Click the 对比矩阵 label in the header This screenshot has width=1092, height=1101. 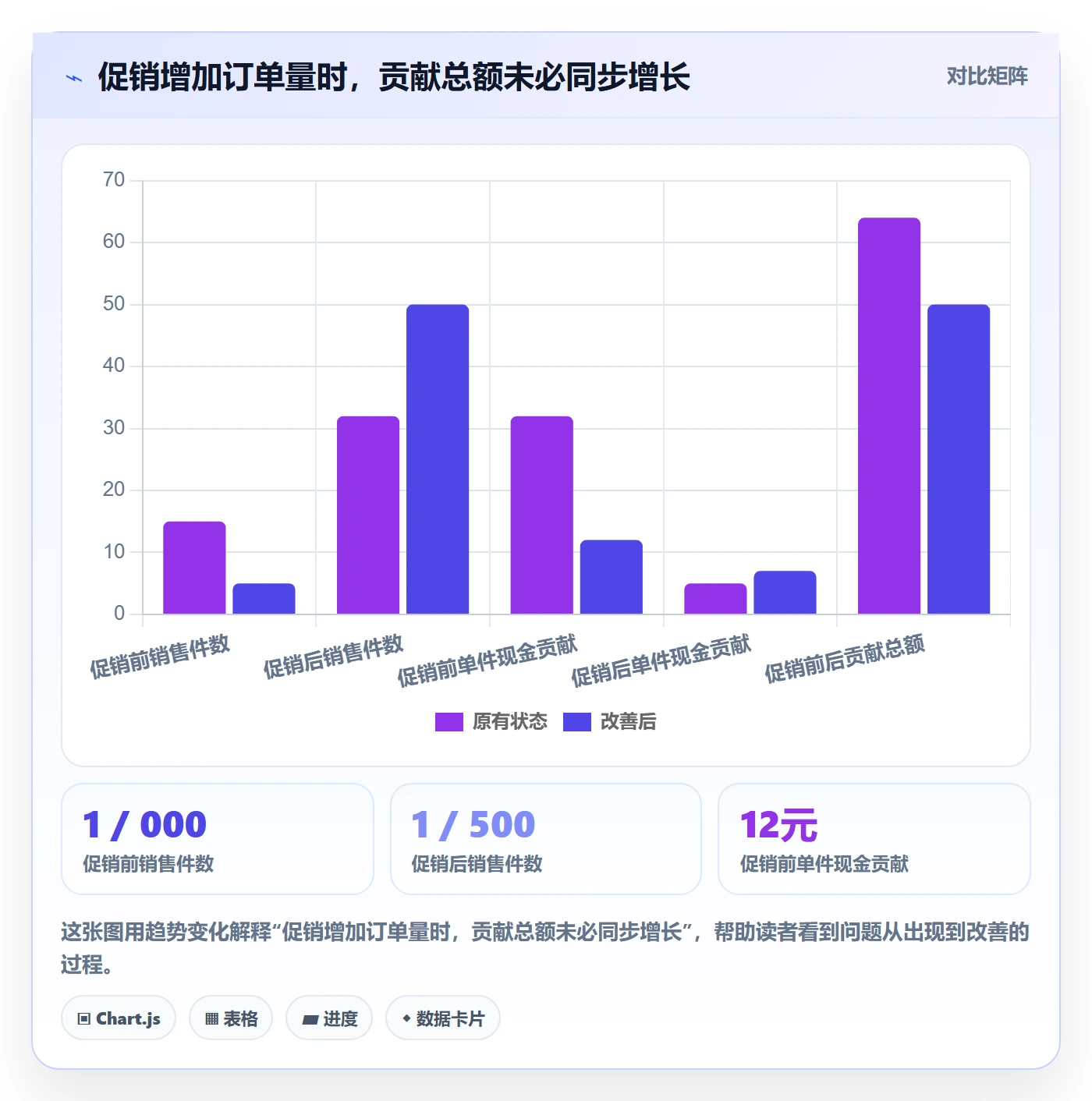987,76
